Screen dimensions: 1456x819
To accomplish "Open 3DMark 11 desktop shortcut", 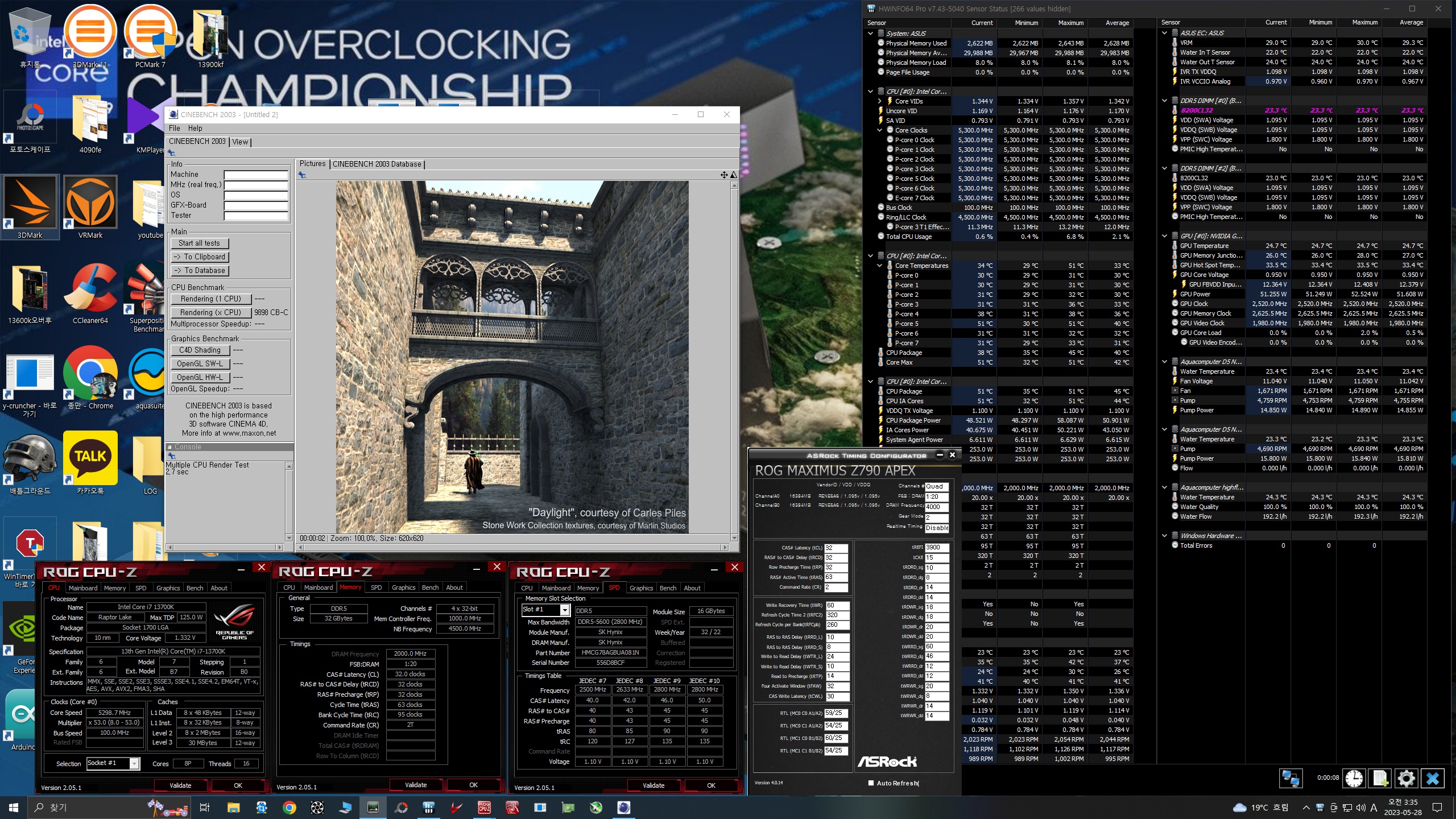I will (90, 37).
